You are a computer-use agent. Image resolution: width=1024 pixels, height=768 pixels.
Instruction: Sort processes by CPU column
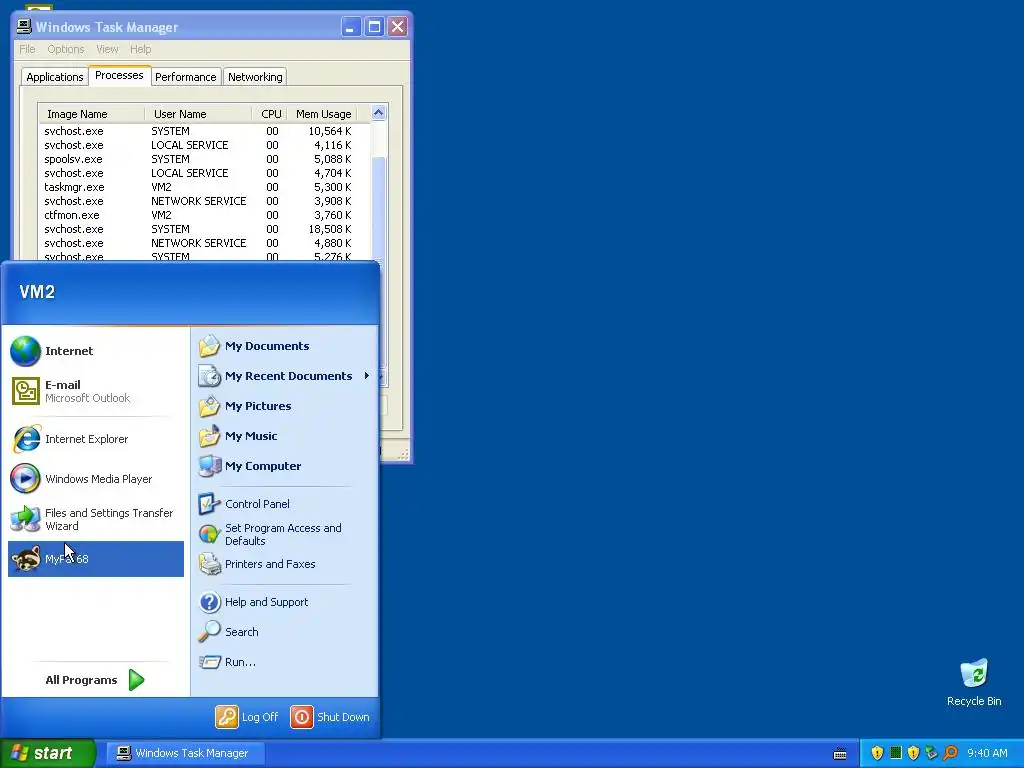pos(270,114)
